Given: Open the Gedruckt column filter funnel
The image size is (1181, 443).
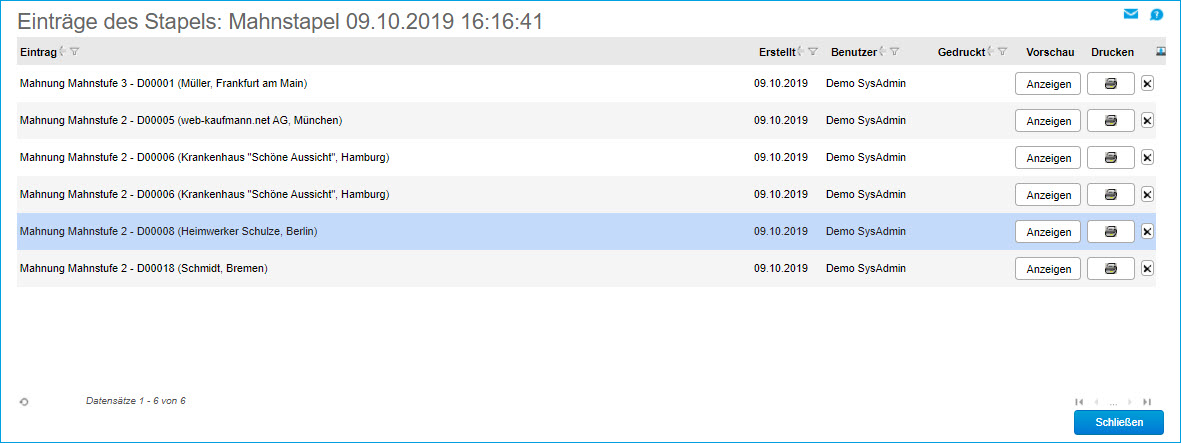Looking at the screenshot, I should tap(1002, 51).
